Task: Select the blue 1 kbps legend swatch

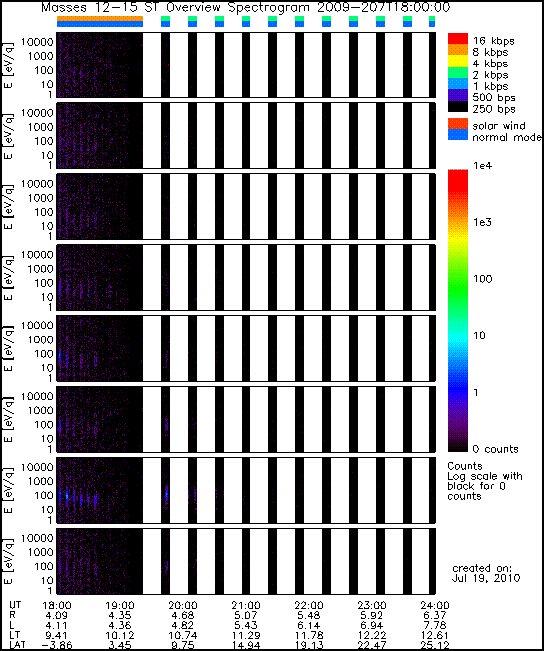Action: point(458,84)
